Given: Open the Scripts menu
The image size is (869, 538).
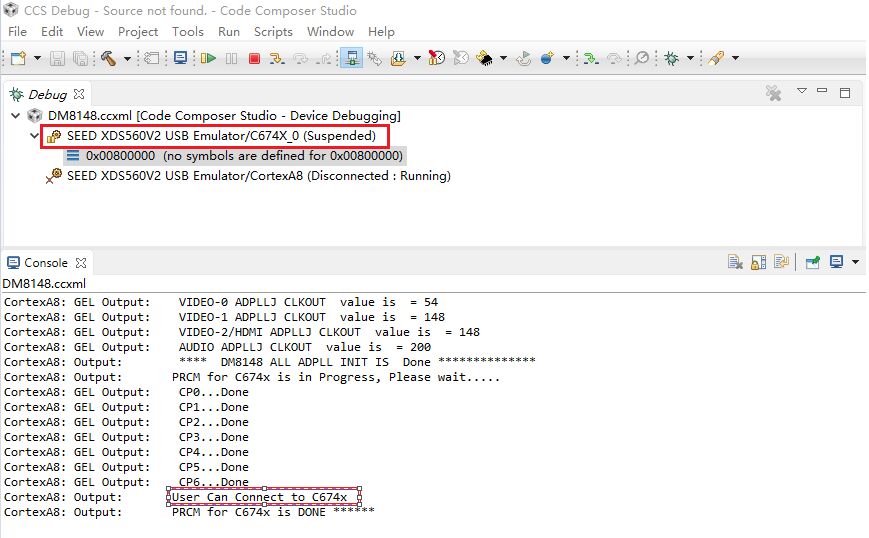Looking at the screenshot, I should [x=273, y=32].
